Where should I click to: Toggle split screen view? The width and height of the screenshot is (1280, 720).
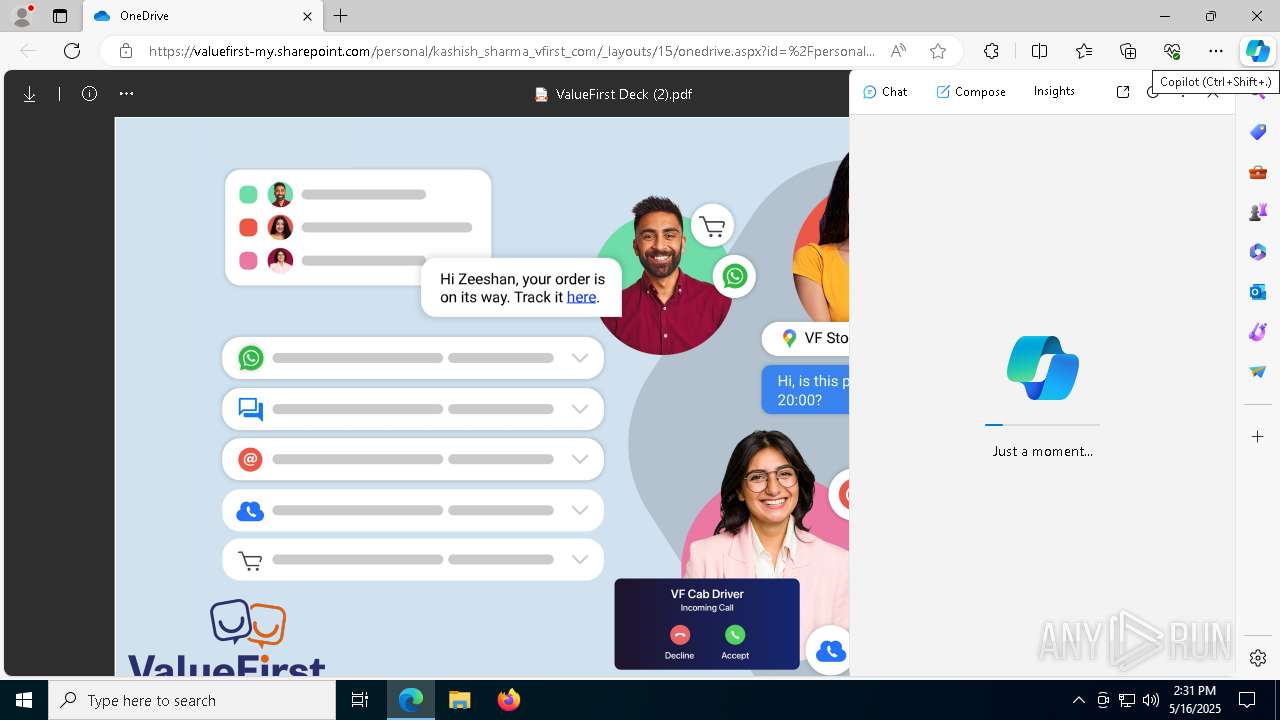(1040, 51)
